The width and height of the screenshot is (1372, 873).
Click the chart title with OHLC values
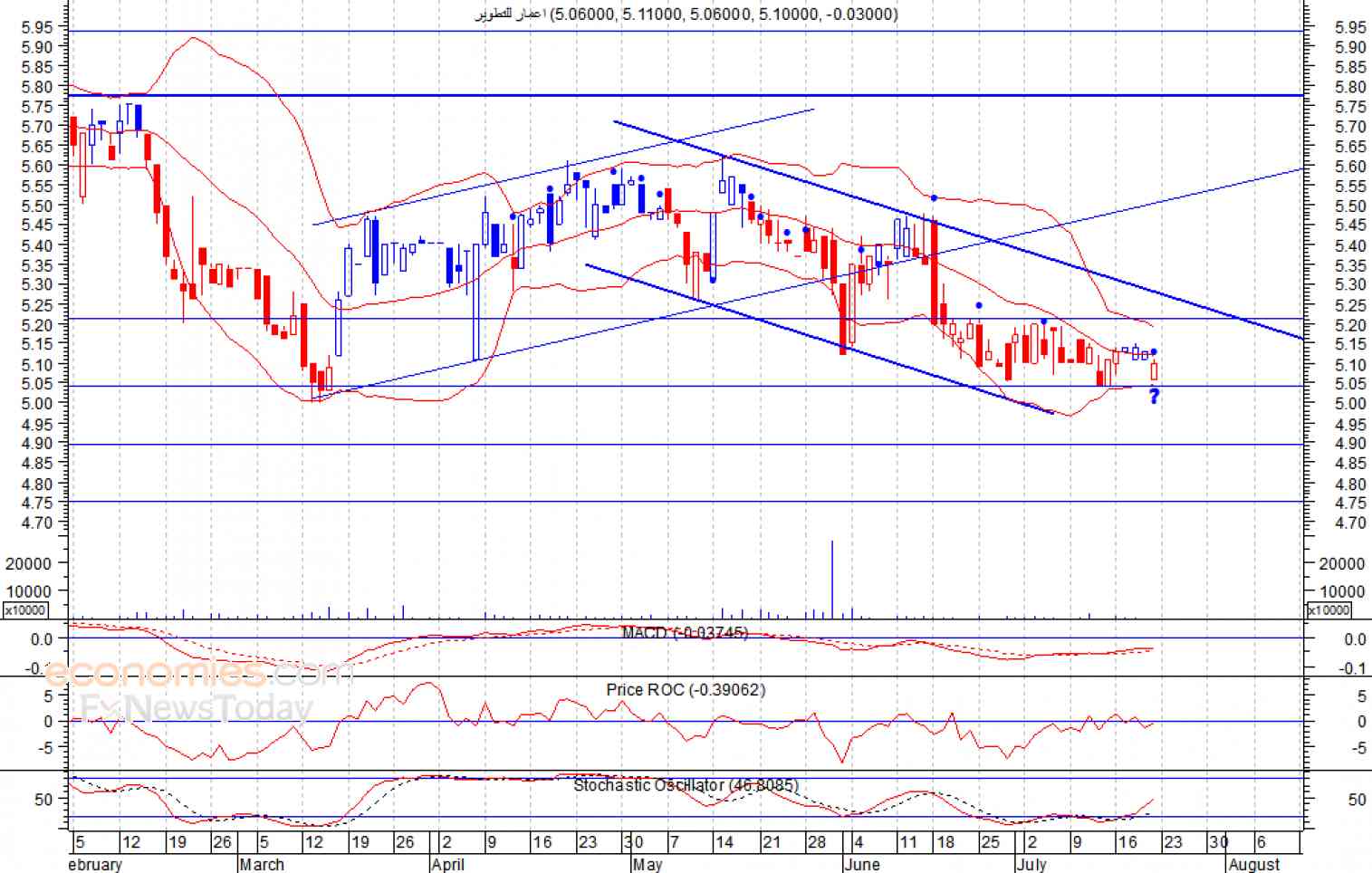coord(686,14)
